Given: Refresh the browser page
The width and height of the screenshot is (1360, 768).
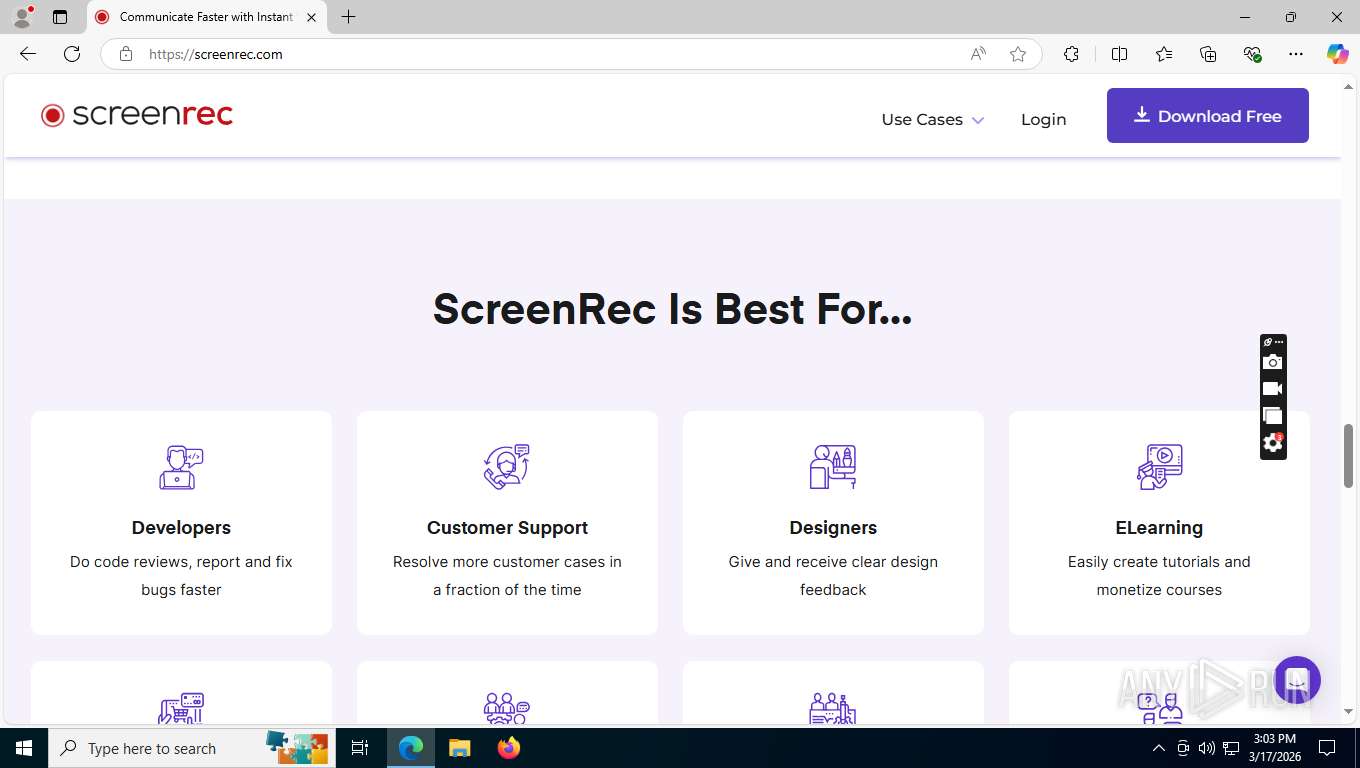Looking at the screenshot, I should pos(72,54).
